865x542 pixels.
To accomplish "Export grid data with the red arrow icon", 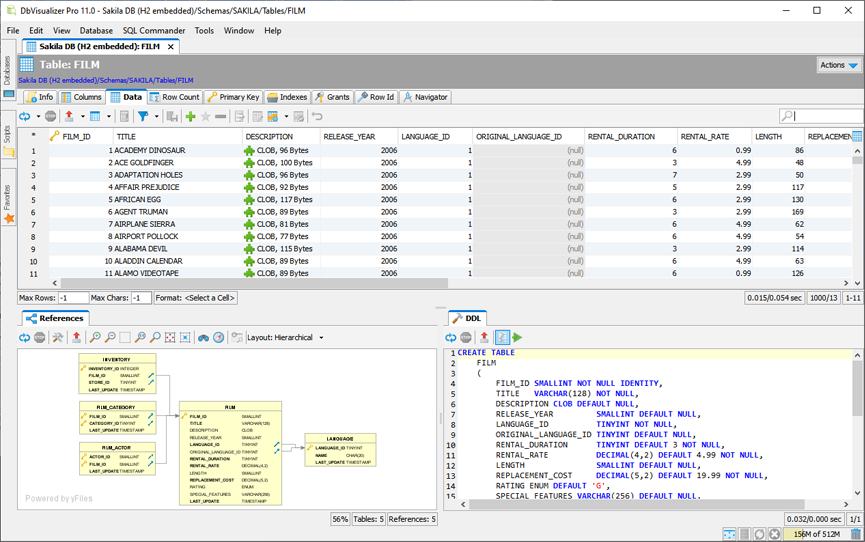I will coord(69,116).
